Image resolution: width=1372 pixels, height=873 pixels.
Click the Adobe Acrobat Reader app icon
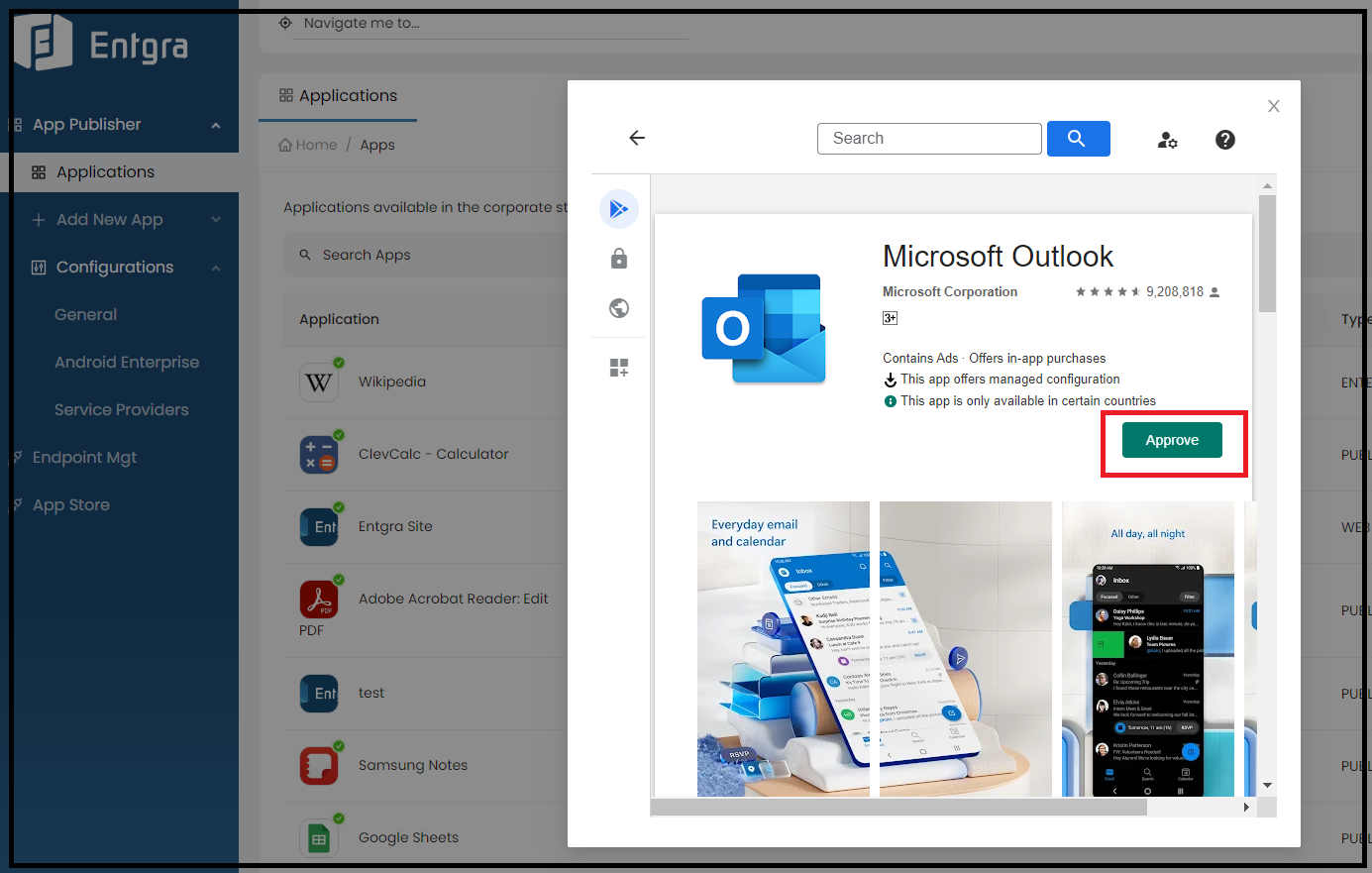(319, 599)
